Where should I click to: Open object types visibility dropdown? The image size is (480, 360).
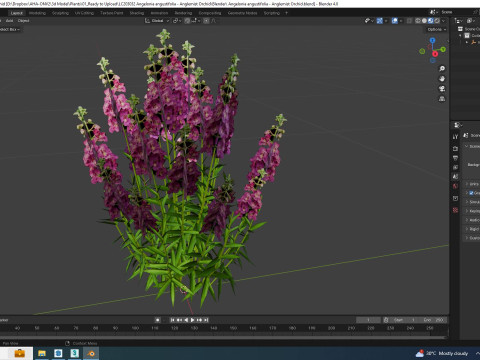tap(369, 21)
